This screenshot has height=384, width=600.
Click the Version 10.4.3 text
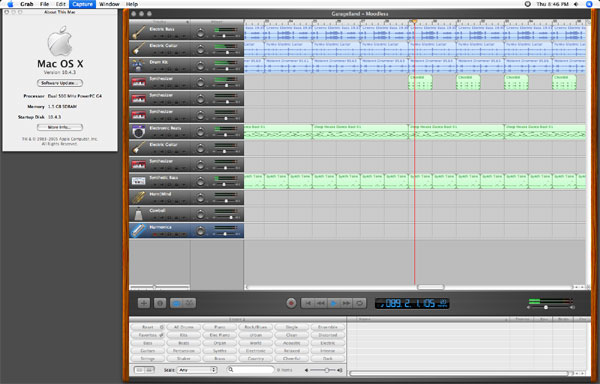60,72
